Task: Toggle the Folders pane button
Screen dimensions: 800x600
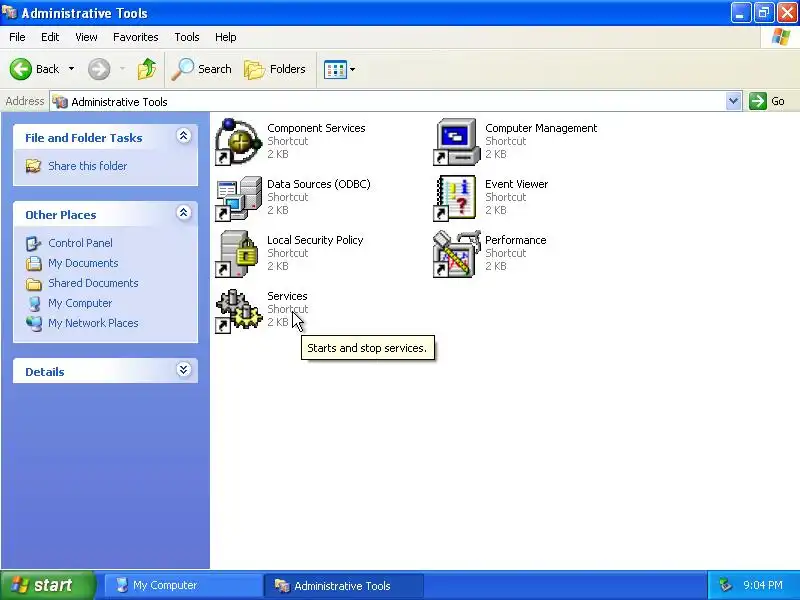Action: click(275, 69)
